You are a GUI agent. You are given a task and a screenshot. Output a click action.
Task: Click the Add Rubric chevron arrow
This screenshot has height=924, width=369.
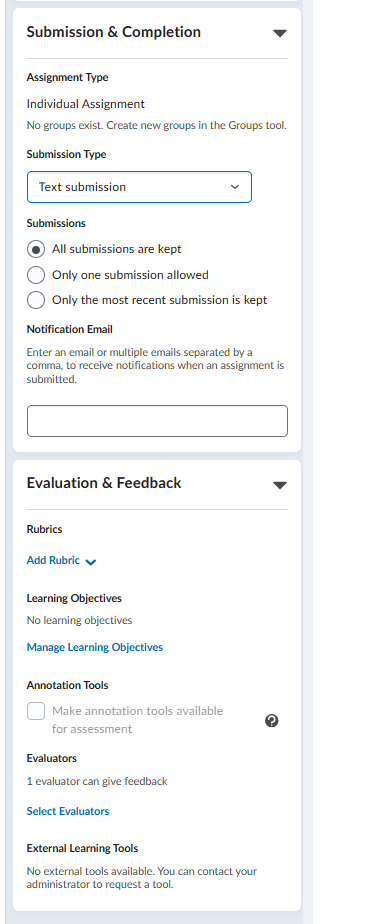(91, 562)
